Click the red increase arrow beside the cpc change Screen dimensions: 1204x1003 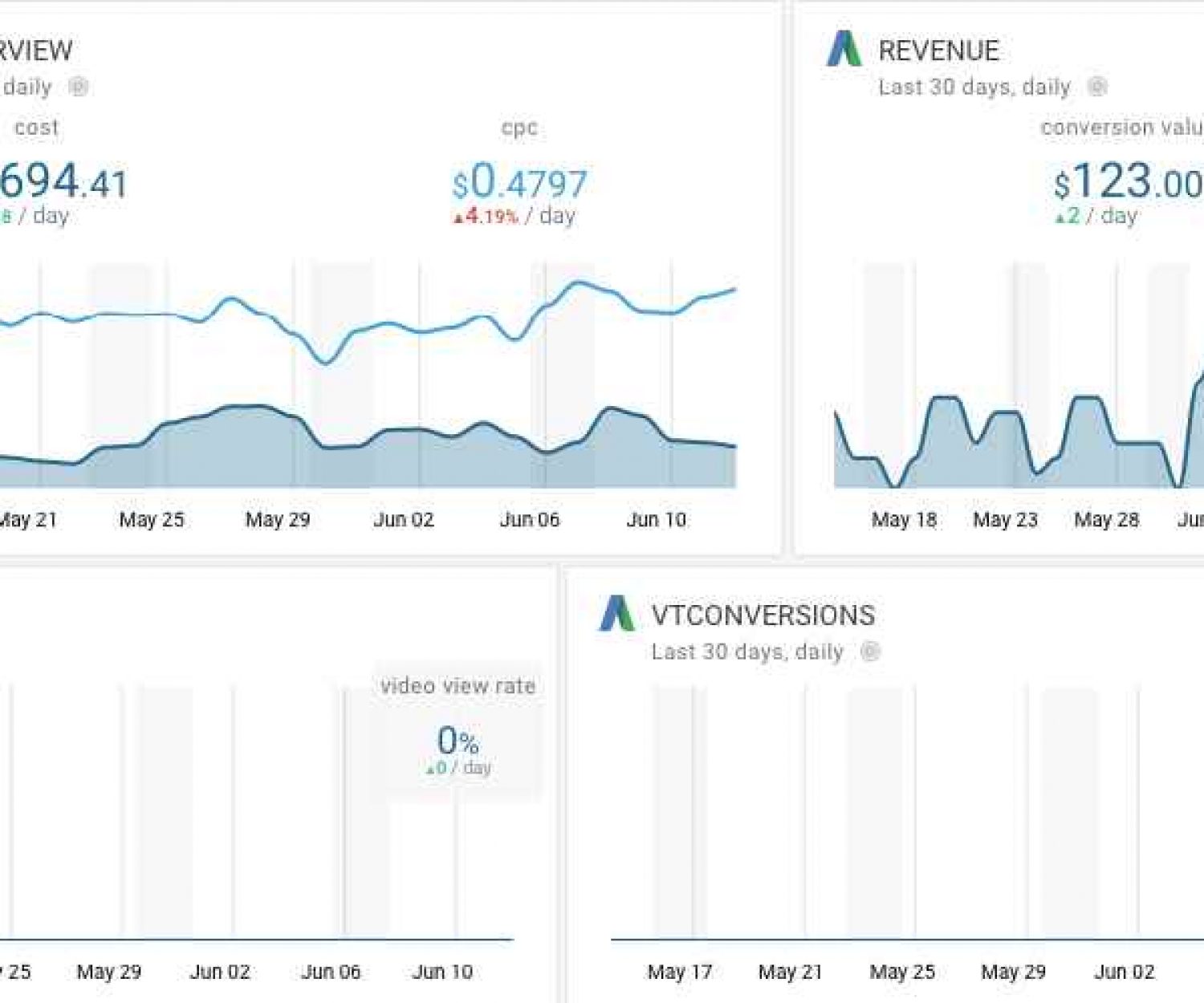click(458, 216)
